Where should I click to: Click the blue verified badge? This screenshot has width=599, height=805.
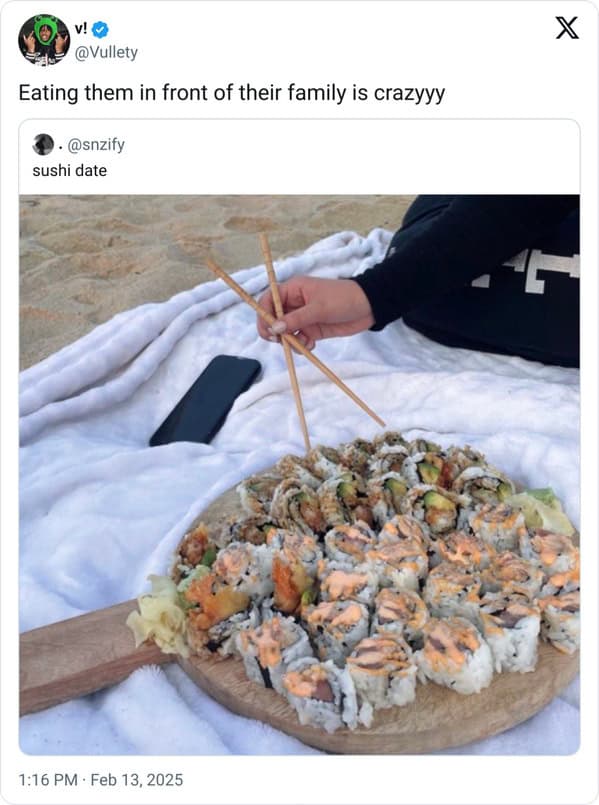100,30
